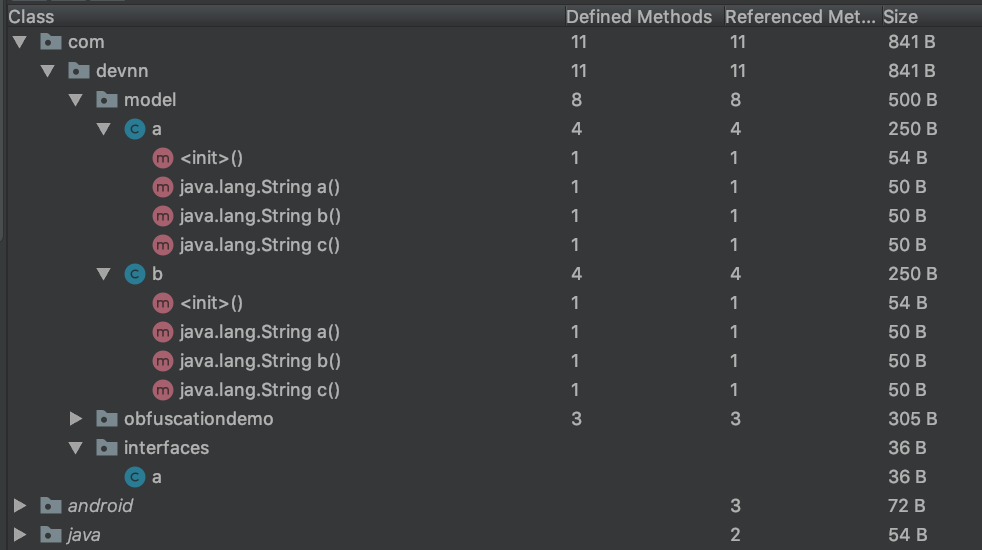Click the android package folder icon
Image resolution: width=982 pixels, height=550 pixels.
tap(51, 506)
